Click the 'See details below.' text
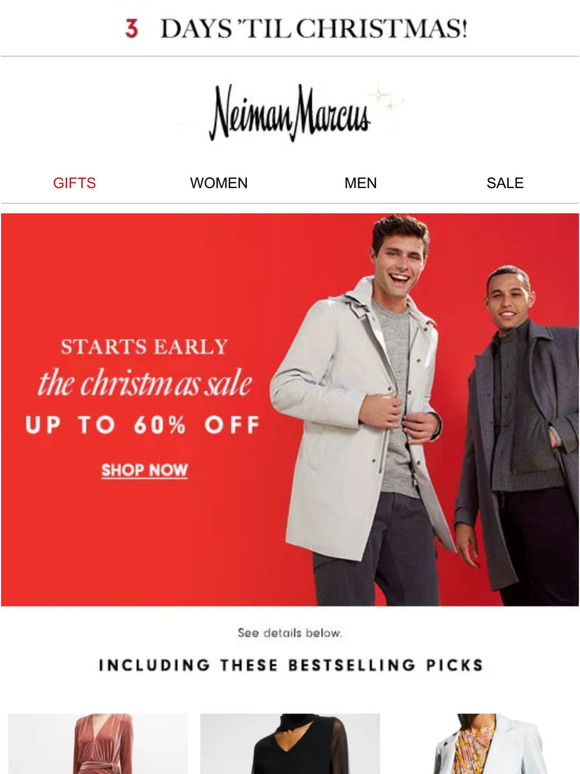The image size is (580, 774). click(290, 633)
